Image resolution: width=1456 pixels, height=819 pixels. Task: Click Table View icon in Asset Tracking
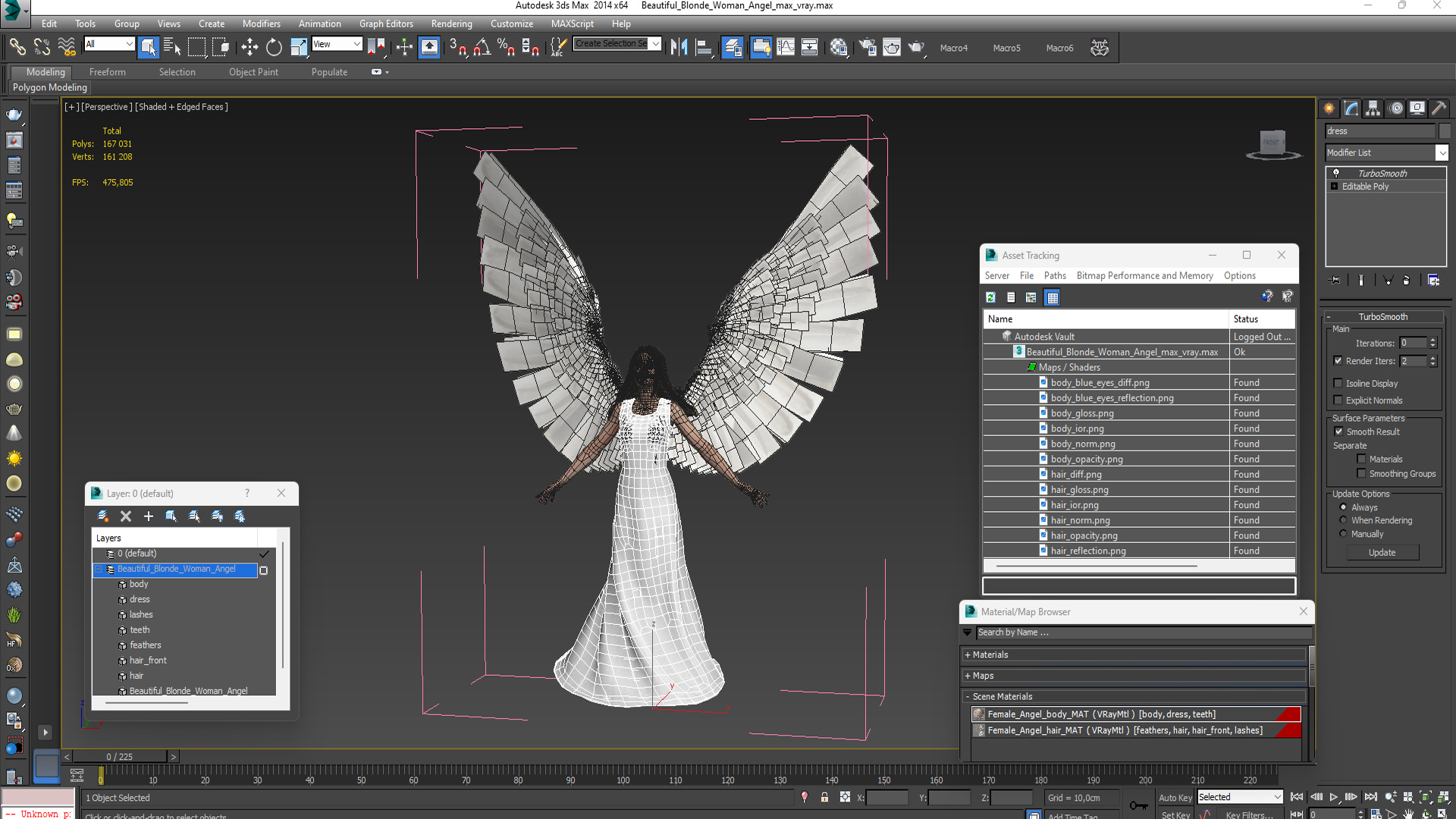1052,297
